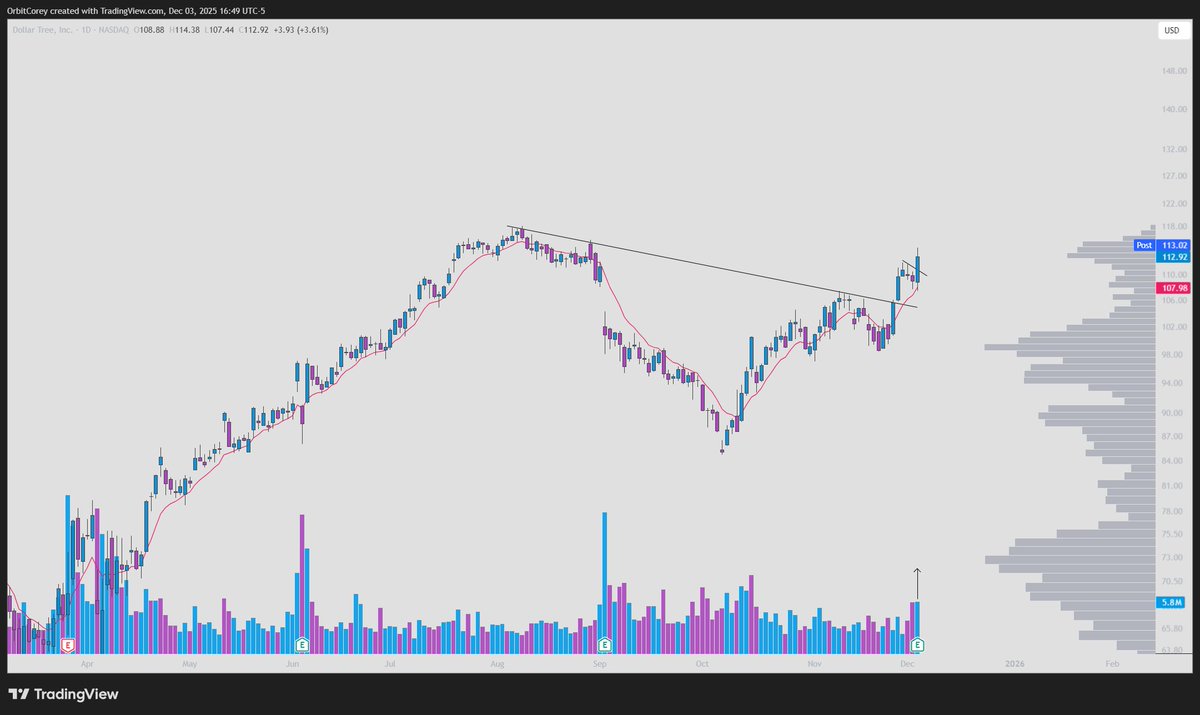Click the 90.00 price scale label
This screenshot has height=715, width=1200.
coord(1174,413)
